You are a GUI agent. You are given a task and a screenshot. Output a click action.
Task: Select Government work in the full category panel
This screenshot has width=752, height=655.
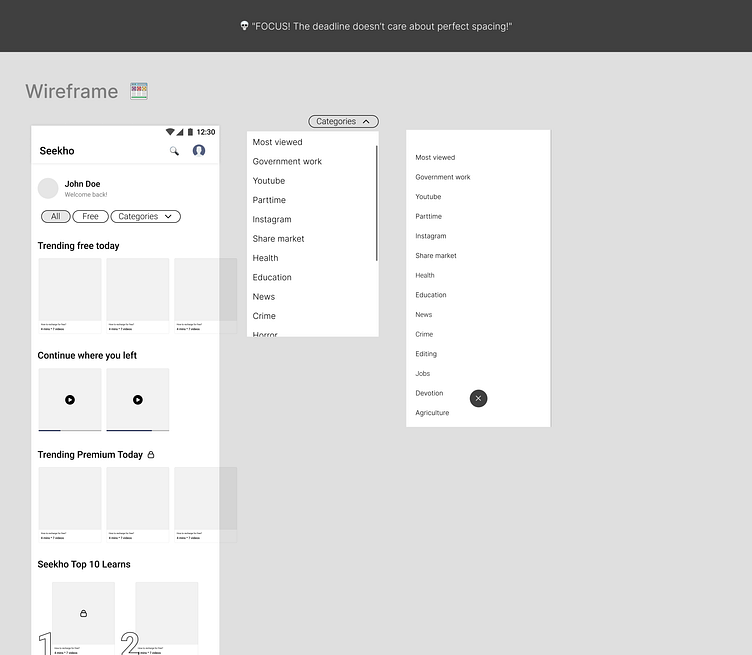click(443, 177)
